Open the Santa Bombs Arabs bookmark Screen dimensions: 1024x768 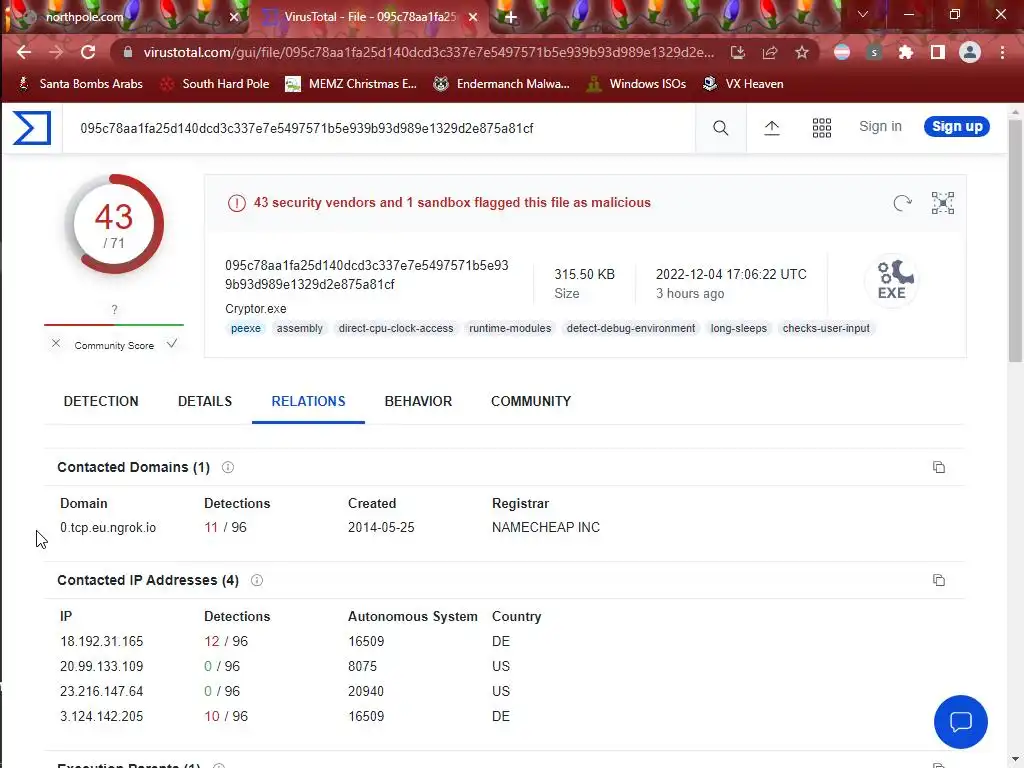(x=80, y=84)
